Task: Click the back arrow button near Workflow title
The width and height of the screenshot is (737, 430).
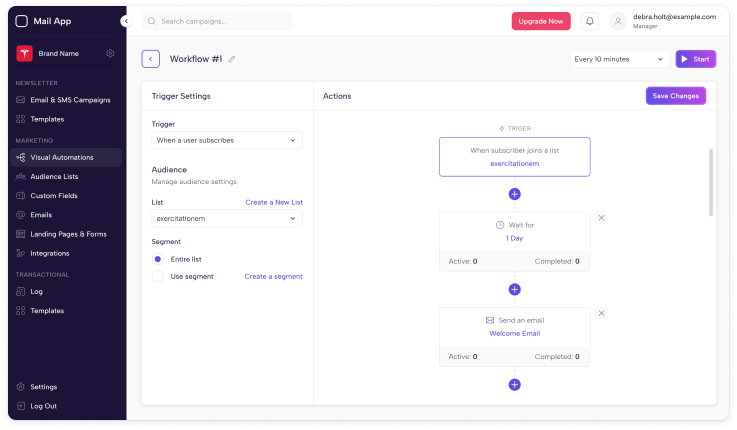Action: pos(151,59)
